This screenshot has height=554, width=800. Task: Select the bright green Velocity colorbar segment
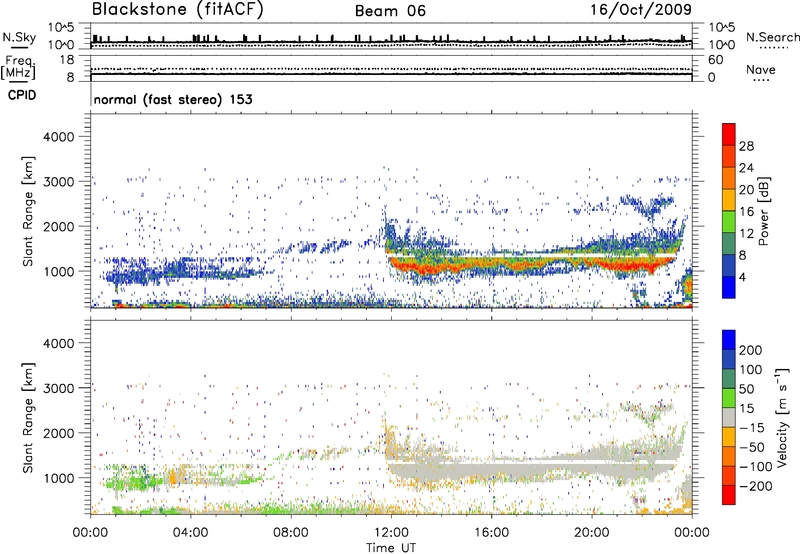[729, 398]
